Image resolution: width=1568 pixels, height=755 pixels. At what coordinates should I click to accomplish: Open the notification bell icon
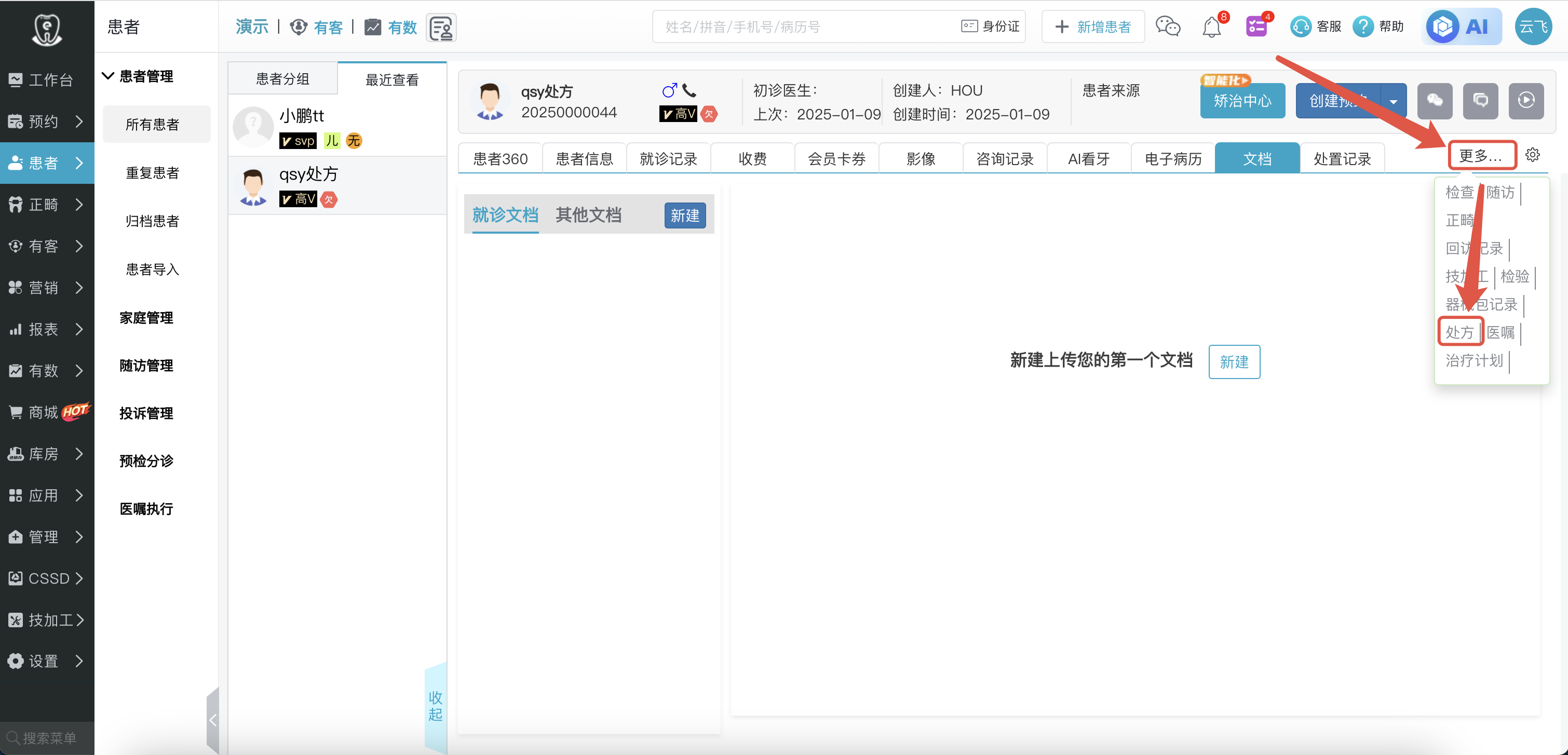(x=1211, y=28)
